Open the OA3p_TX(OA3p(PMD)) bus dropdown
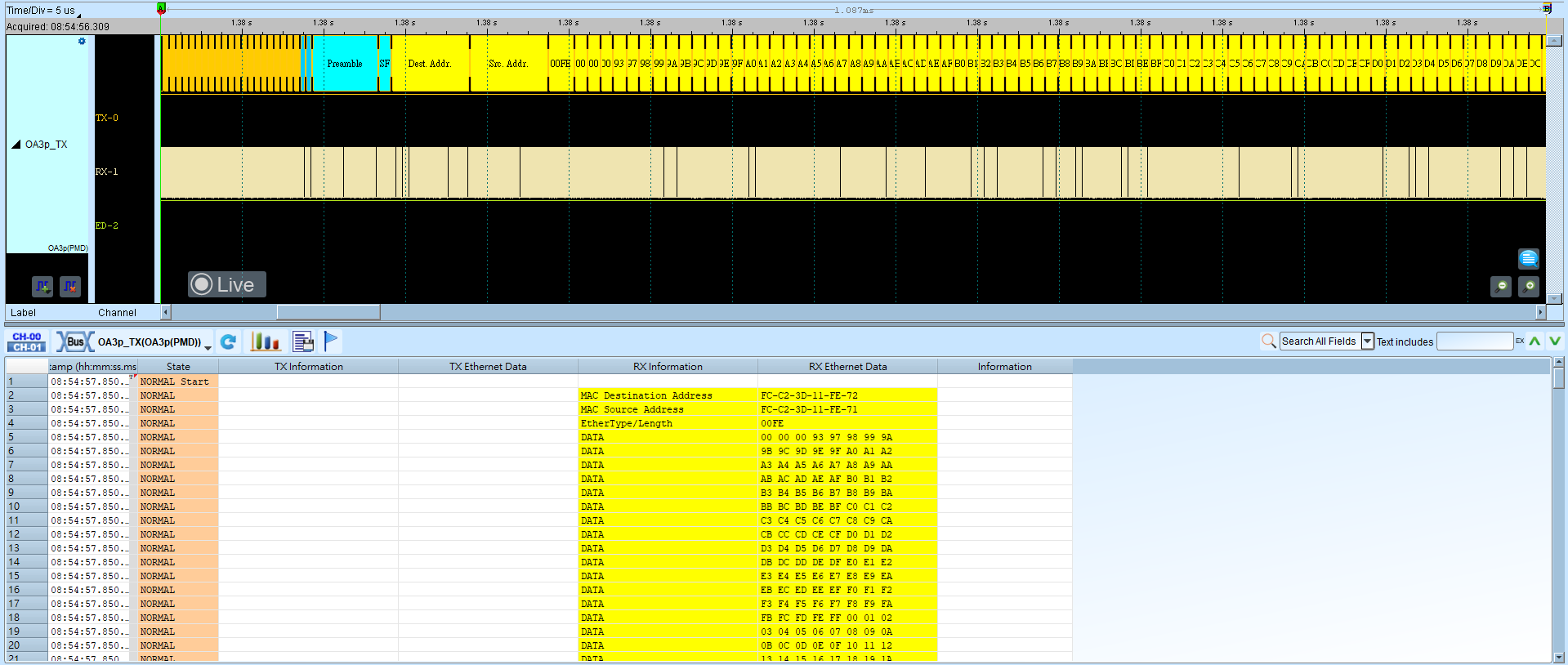1568x665 pixels. (208, 346)
